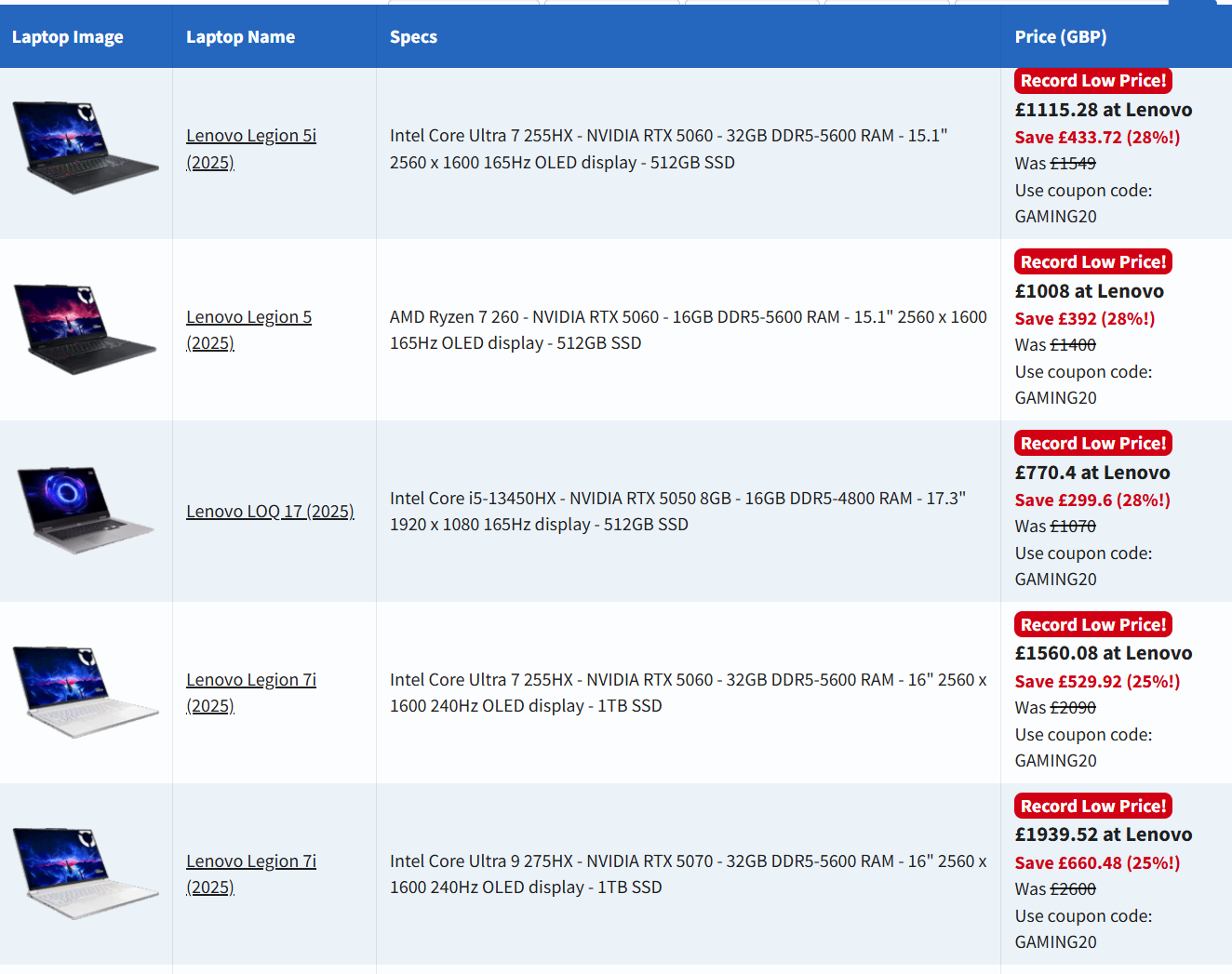Select the AMD Ryzen 7 260 specs text
Viewport: 1232px width, 974px height.
[689, 330]
